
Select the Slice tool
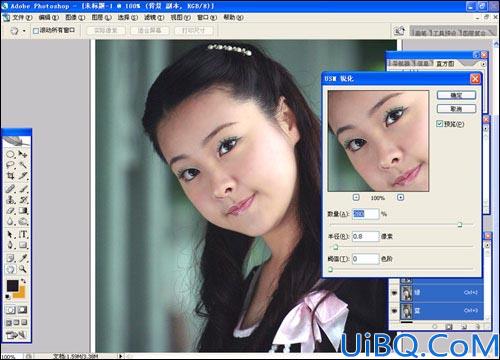coord(23,175)
